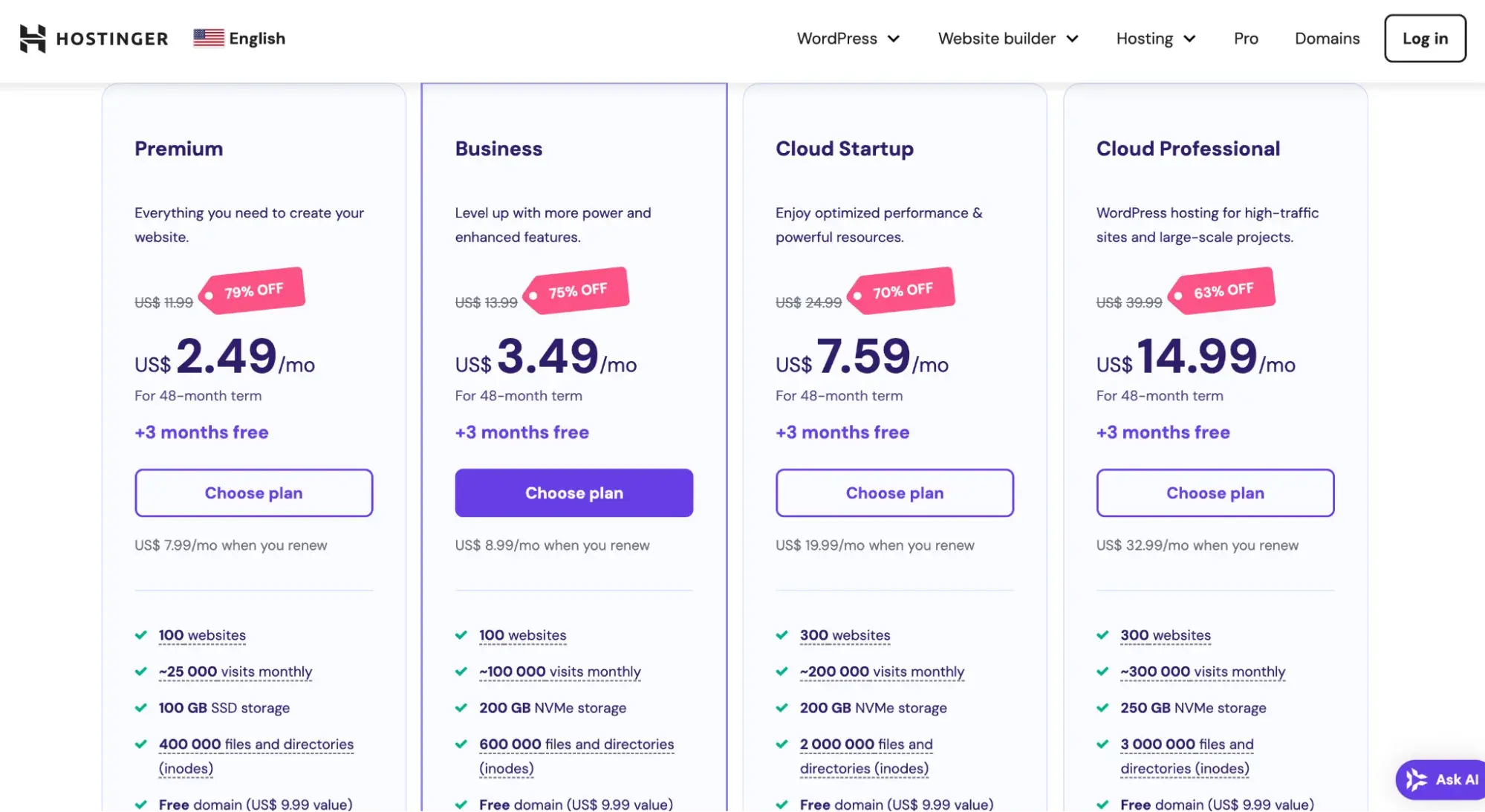Viewport: 1485px width, 812px height.
Task: Click Business 100 websites tooltip text
Action: click(x=523, y=635)
